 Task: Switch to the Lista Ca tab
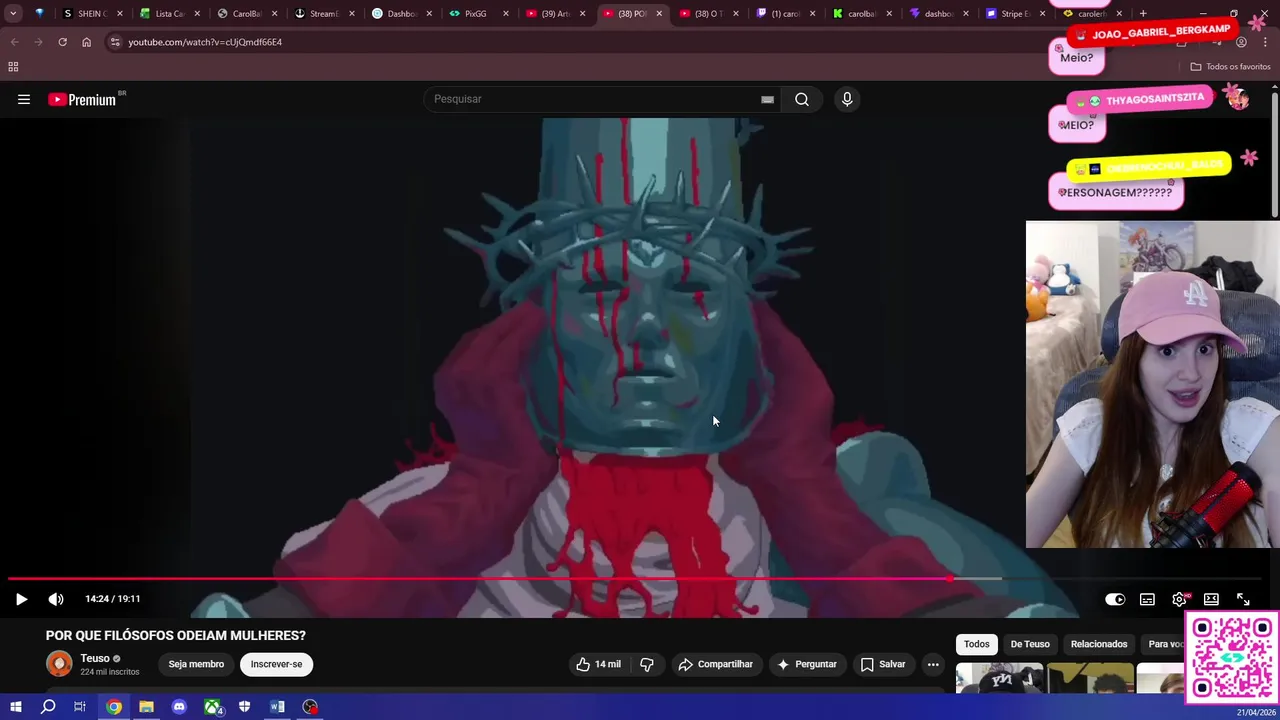(170, 14)
